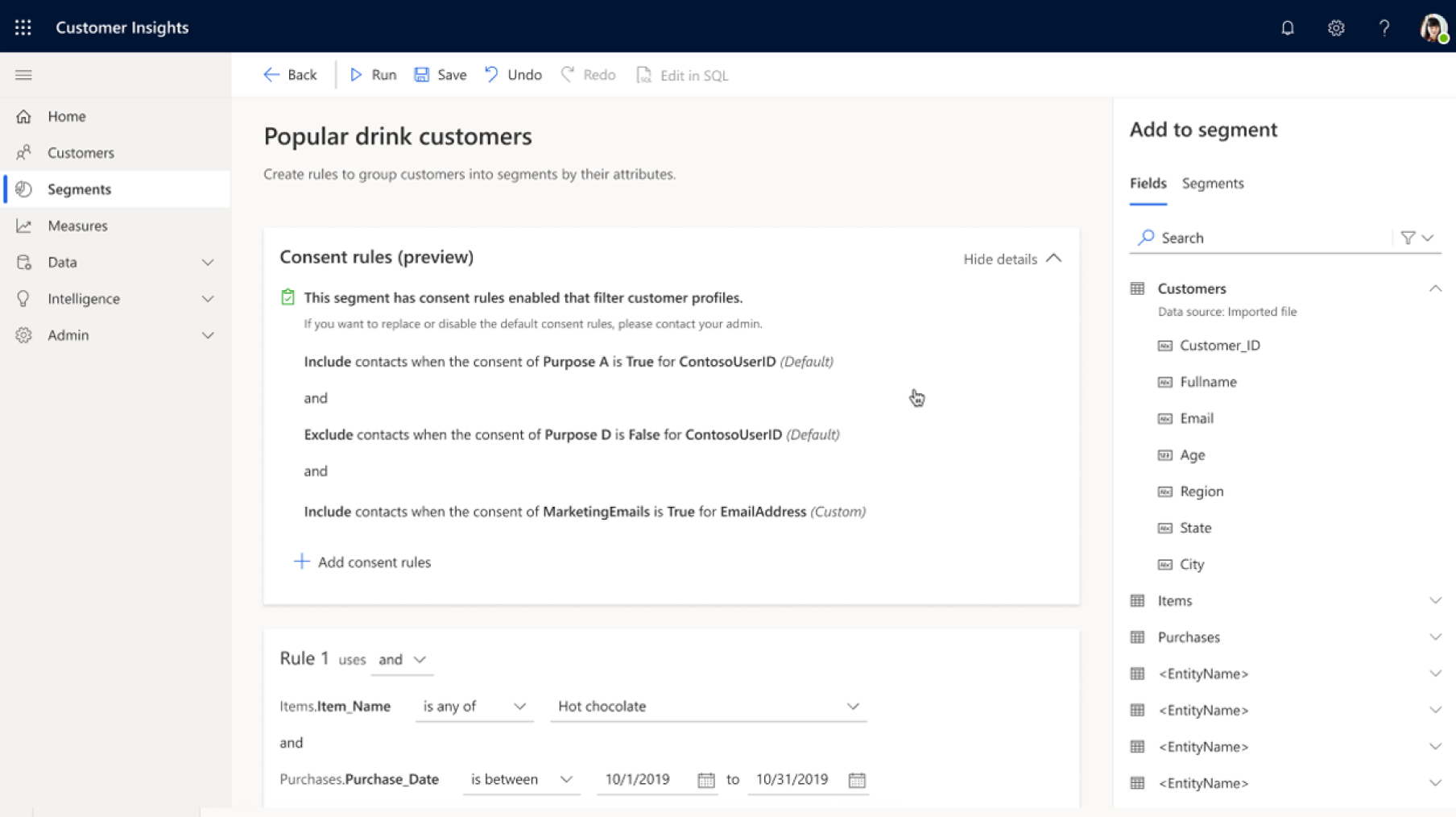Switch to the Fields tab
Viewport: 1456px width, 817px height.
[1148, 183]
